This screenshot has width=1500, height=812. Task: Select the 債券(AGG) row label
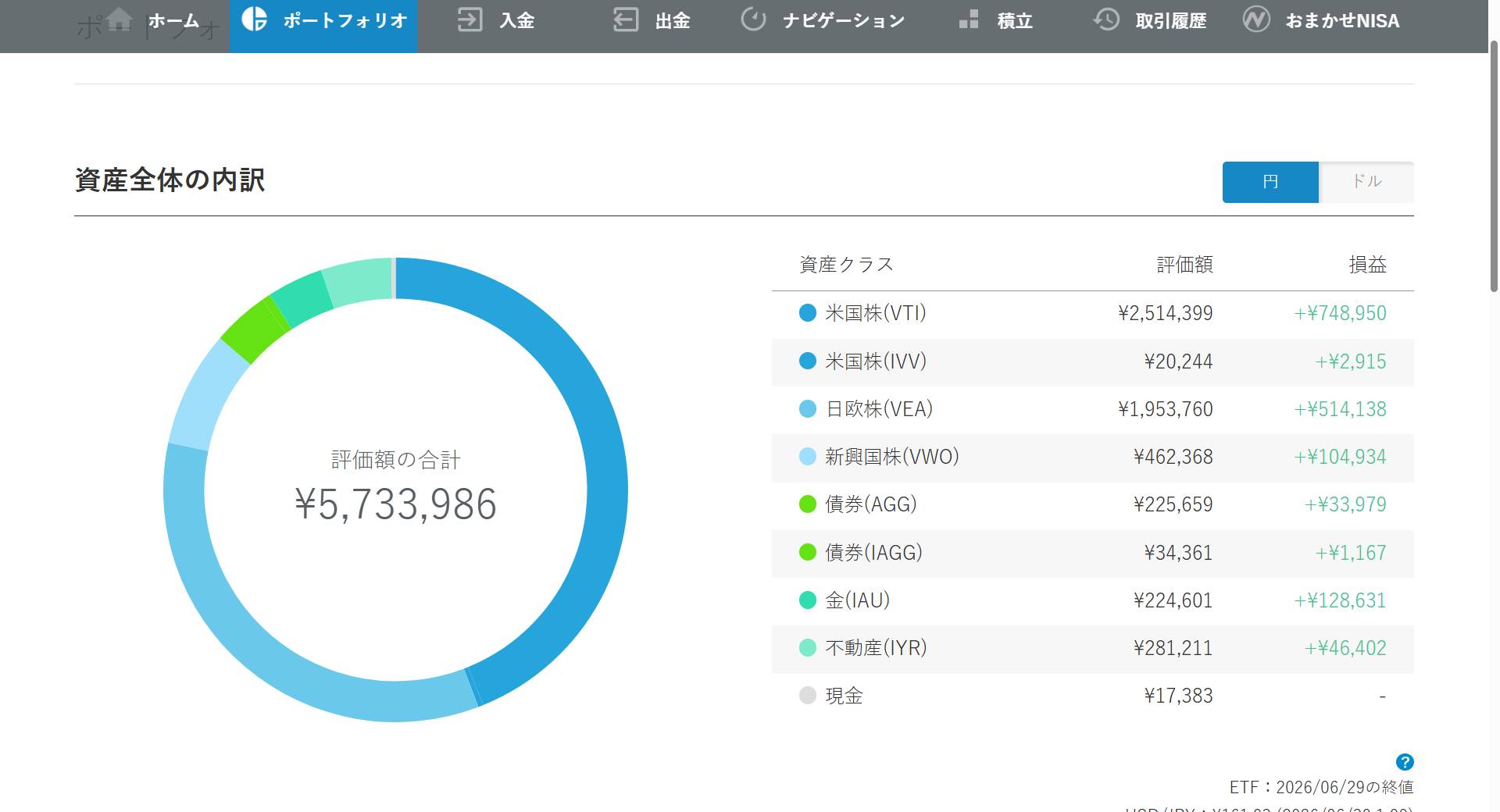coord(871,504)
